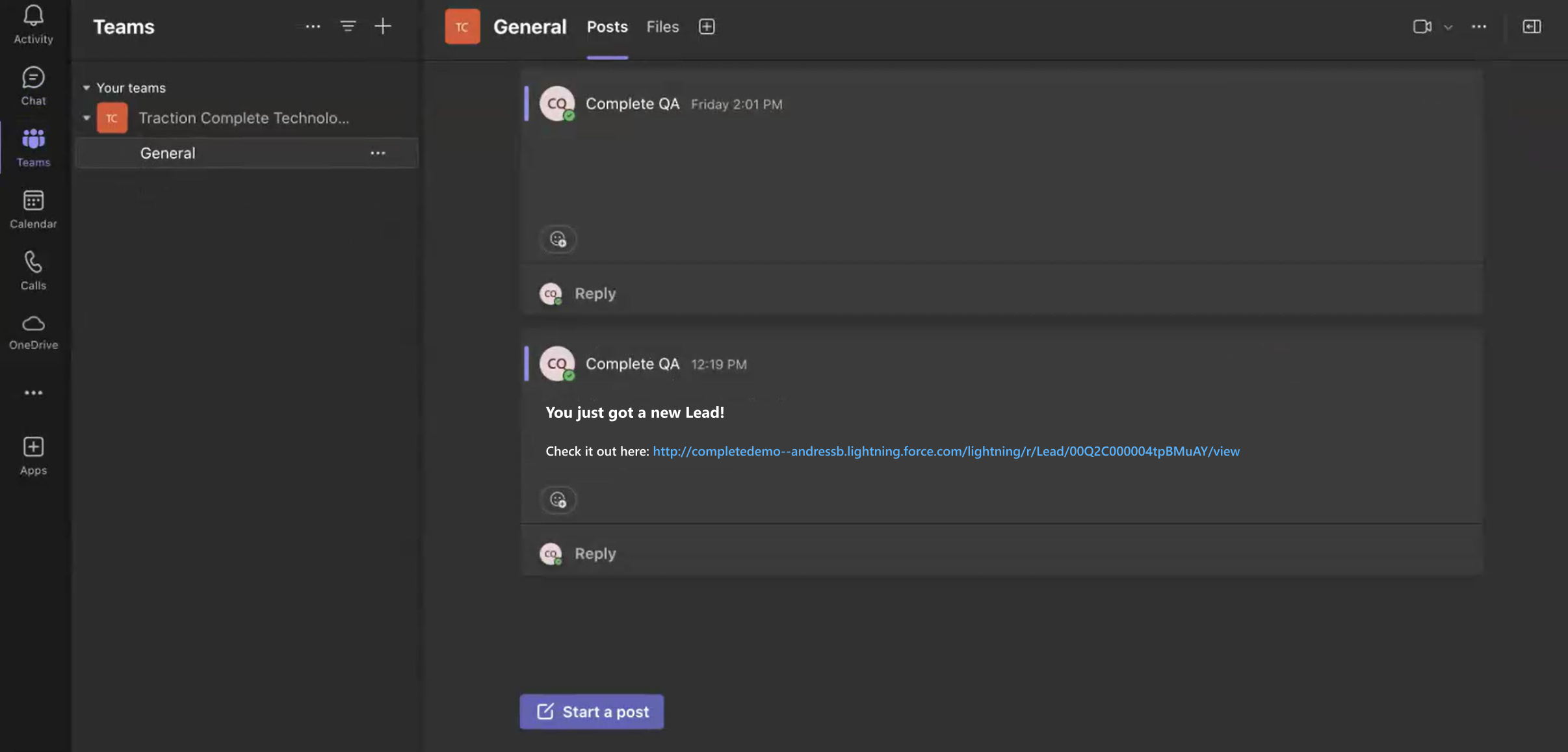Collapse the Traction Complete Technolo... team
This screenshot has height=752, width=1568.
tap(86, 118)
